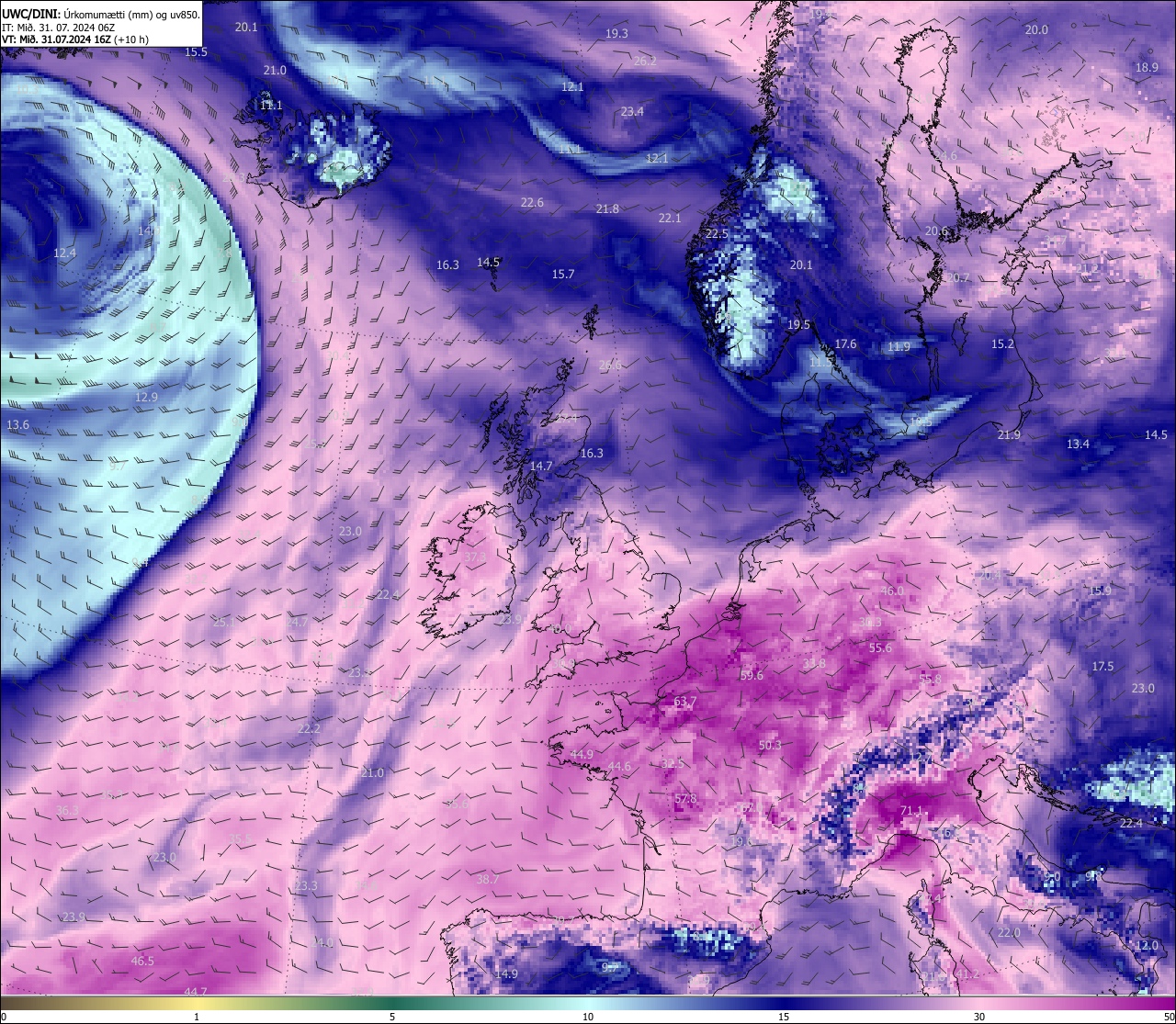Click the 'VT: Mið. 31.07.2024 16Z (+10 h)' line
This screenshot has height=1024, width=1176.
click(x=75, y=39)
